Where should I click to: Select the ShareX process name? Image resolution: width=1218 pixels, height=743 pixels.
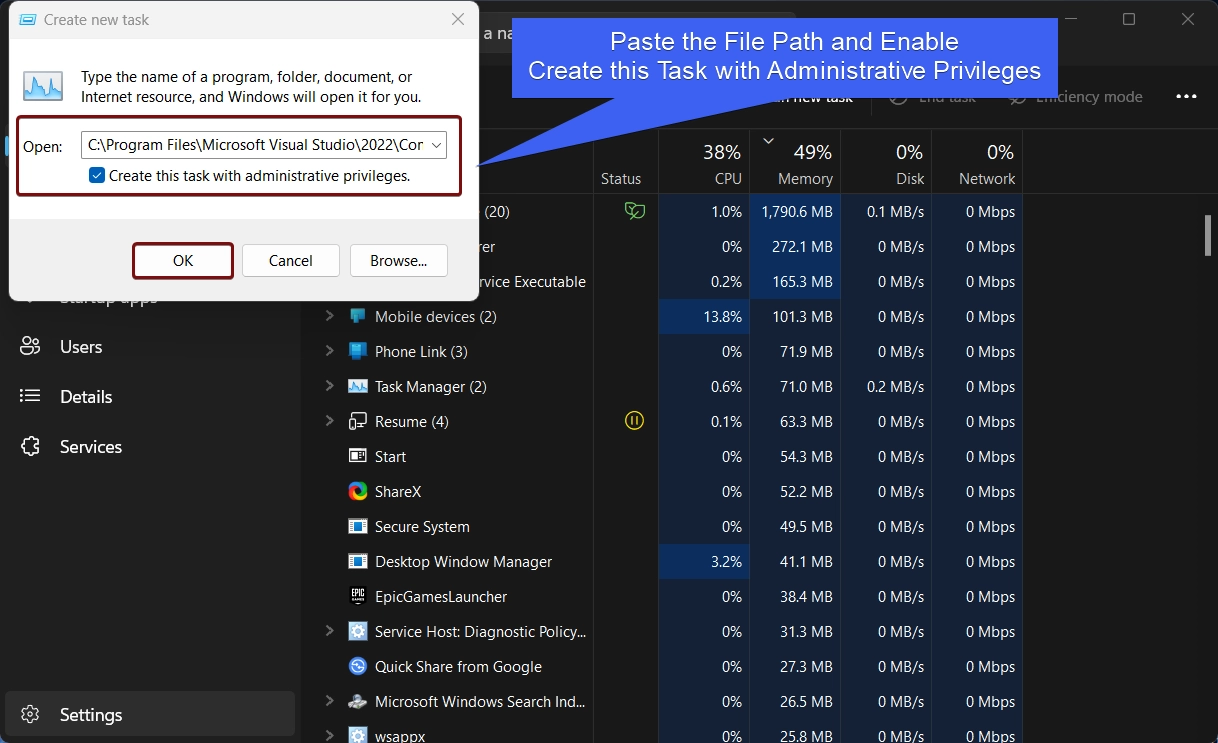click(x=399, y=491)
